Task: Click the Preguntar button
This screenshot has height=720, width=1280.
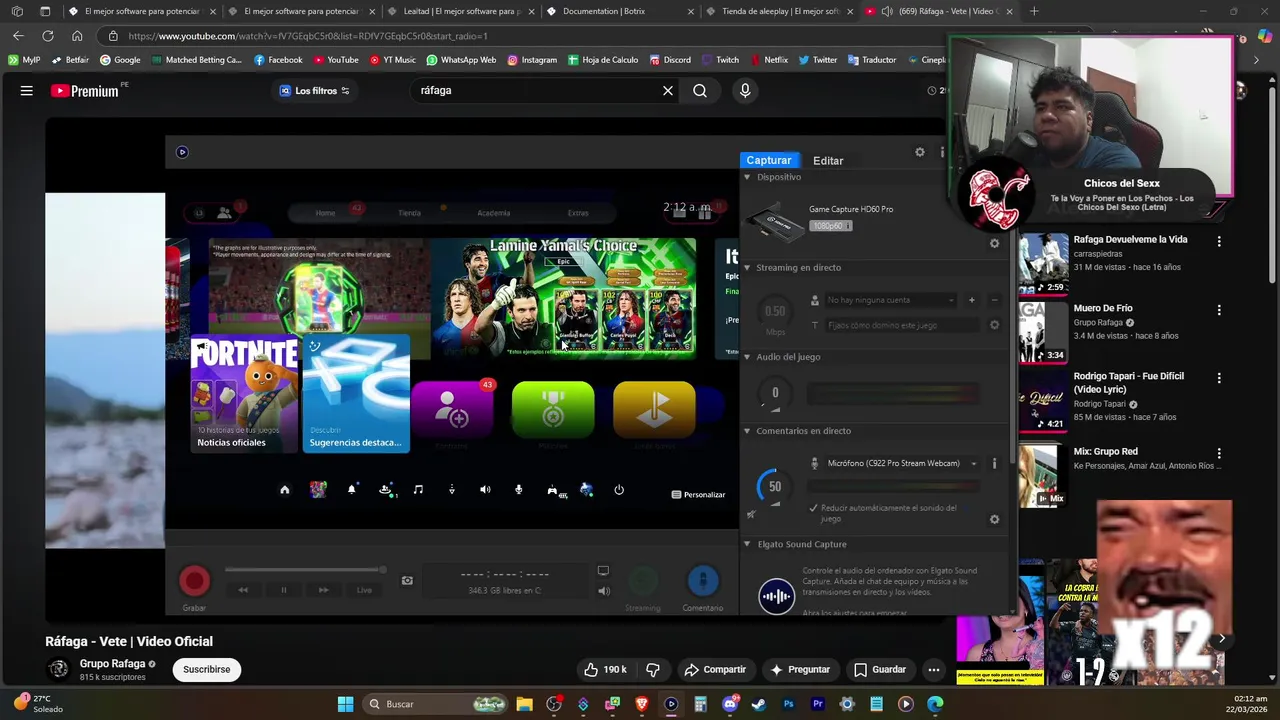Action: [x=799, y=670]
